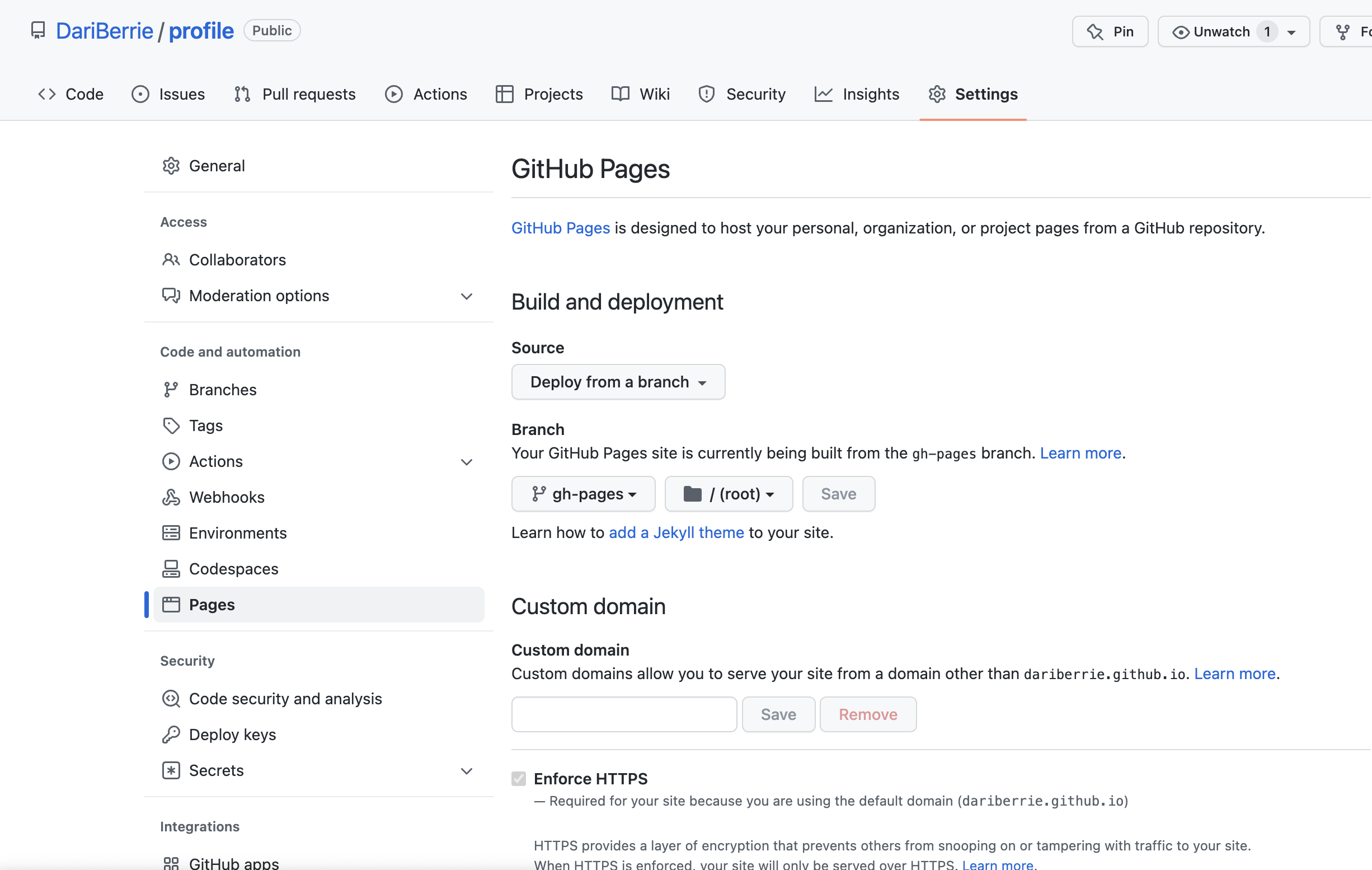Click the Security shield icon in top navigation
Viewport: 1372px width, 870px height.
(707, 94)
